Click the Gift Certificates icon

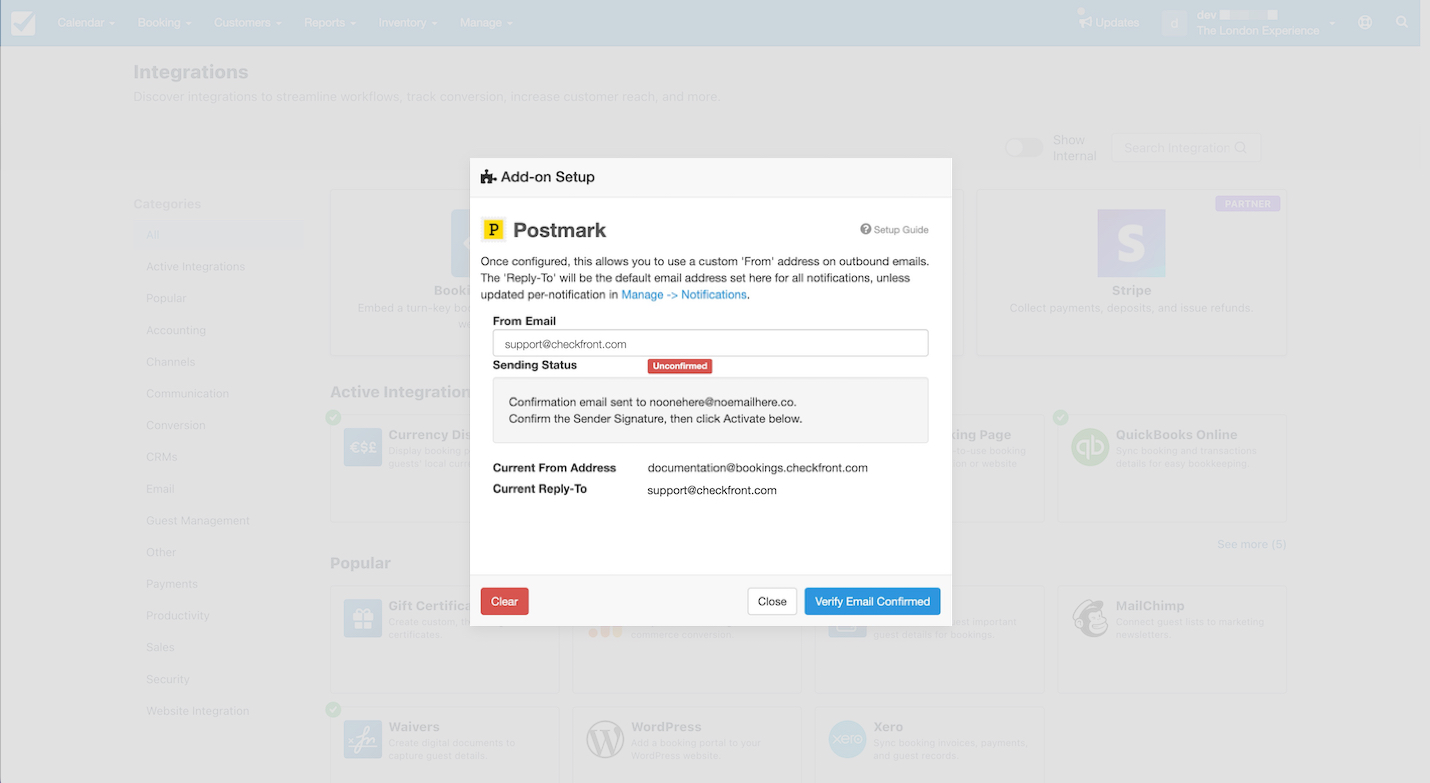[x=362, y=618]
